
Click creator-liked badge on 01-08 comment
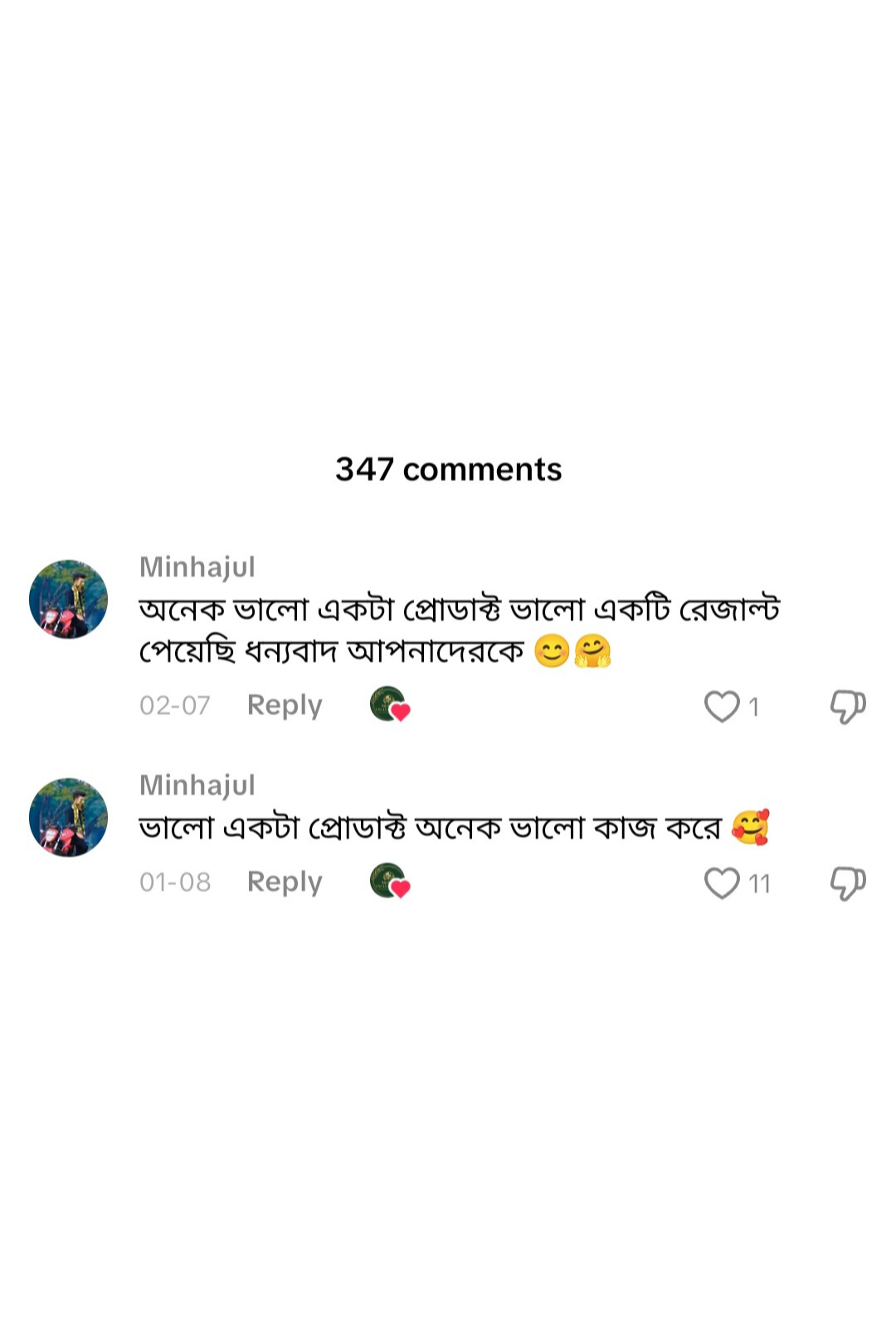coord(390,882)
